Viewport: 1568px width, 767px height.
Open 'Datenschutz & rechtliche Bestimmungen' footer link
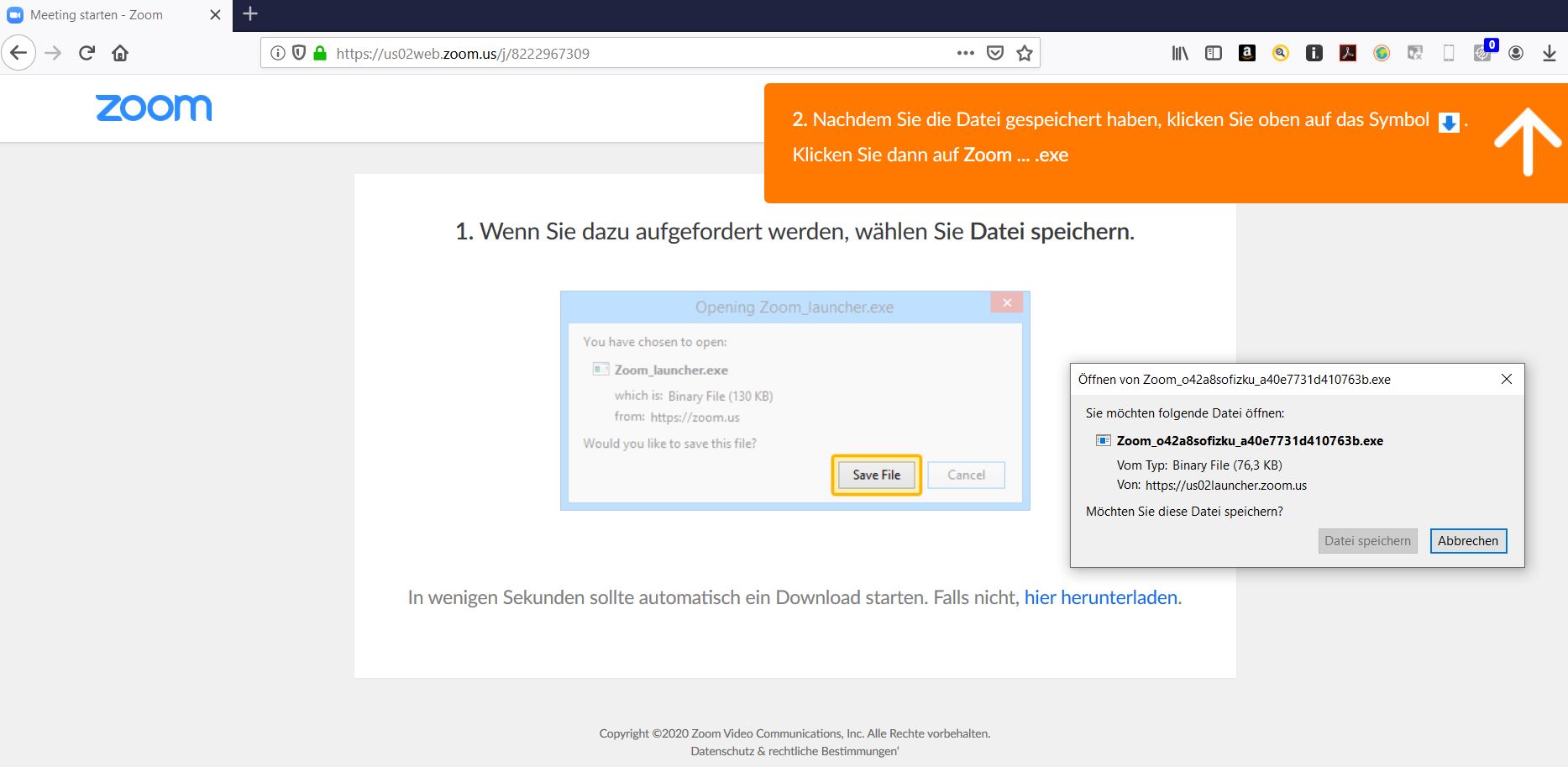pyautogui.click(x=794, y=751)
